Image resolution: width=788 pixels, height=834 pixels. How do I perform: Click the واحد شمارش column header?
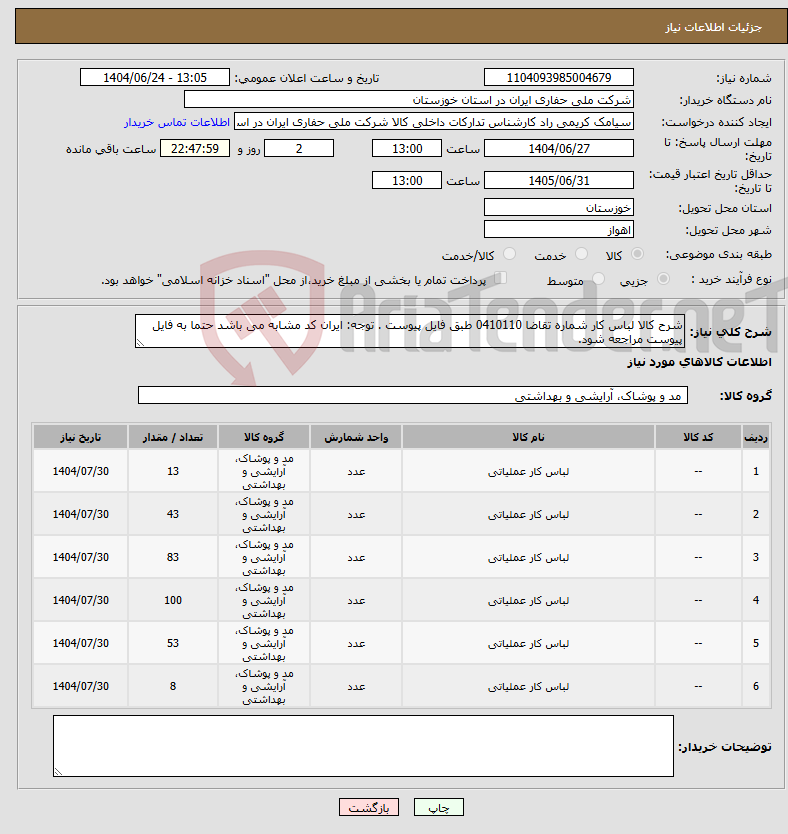click(356, 437)
